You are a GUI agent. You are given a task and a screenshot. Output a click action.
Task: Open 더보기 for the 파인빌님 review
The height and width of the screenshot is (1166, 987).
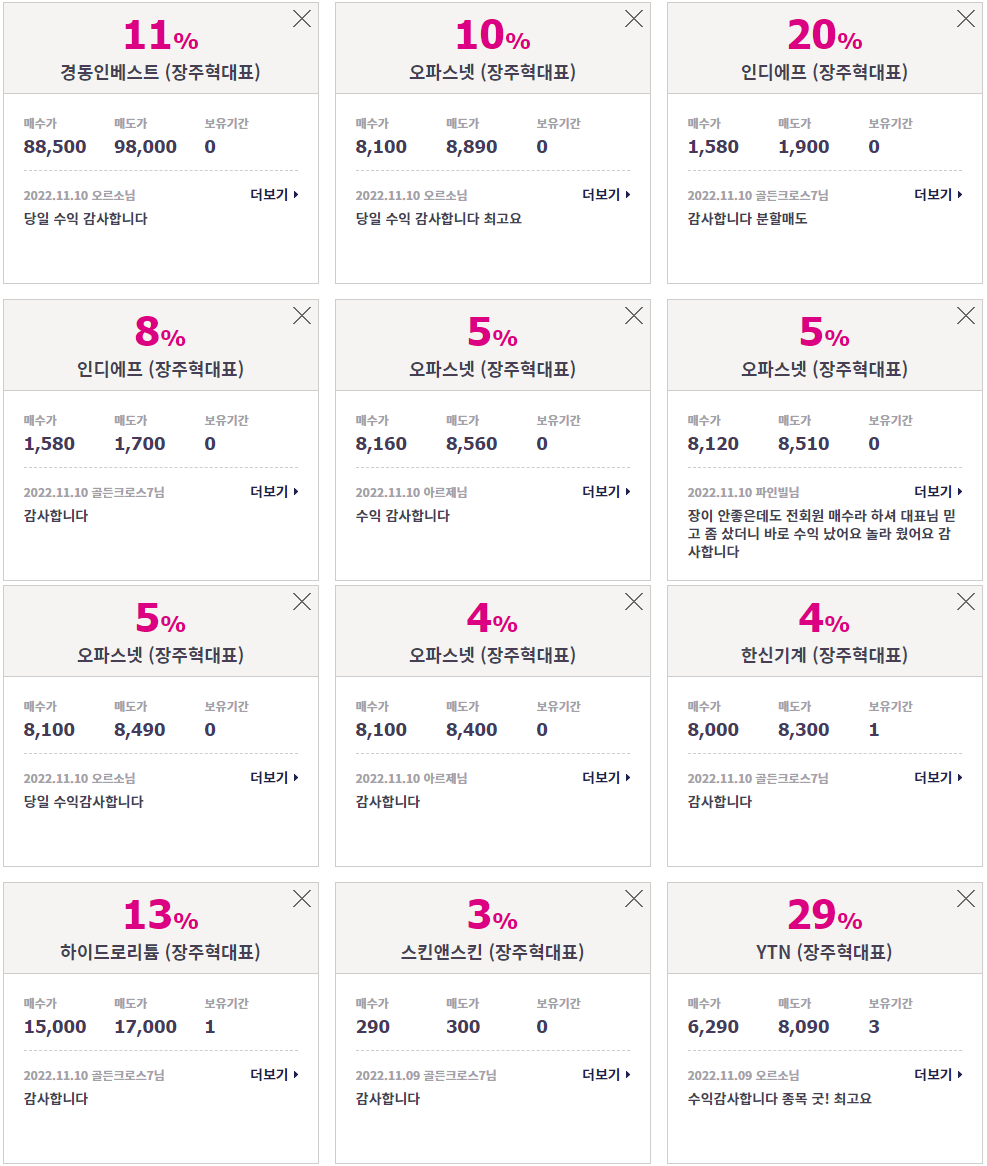938,492
